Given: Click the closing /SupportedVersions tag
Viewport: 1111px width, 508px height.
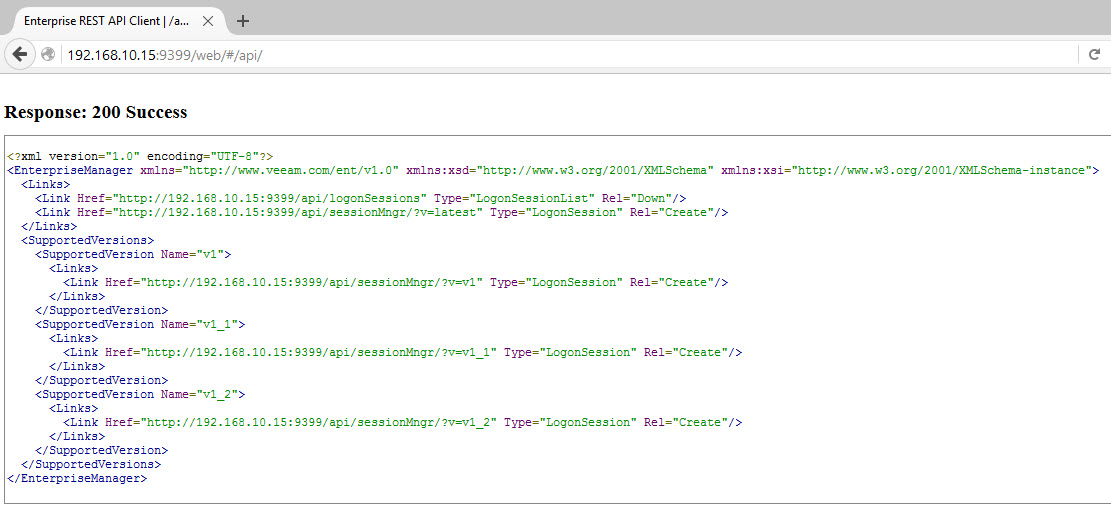Looking at the screenshot, I should click(91, 464).
